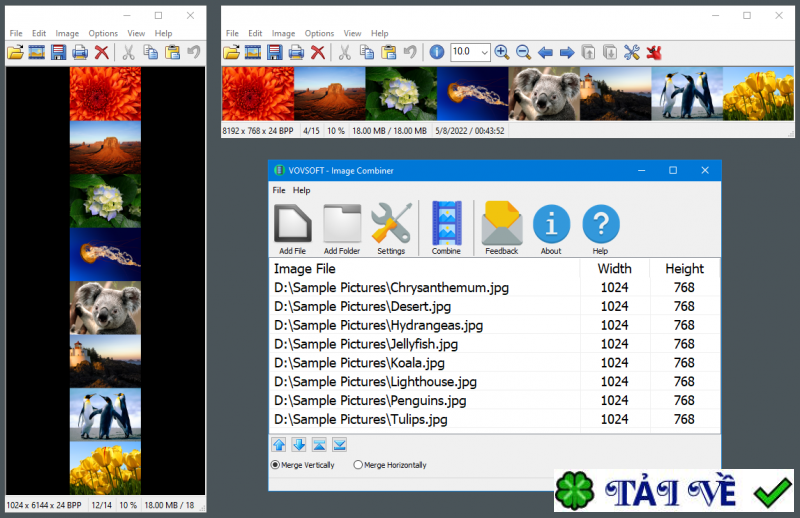Click status text 8192 x 768 x 24 BPP
Screen dimensions: 800x518
258,131
